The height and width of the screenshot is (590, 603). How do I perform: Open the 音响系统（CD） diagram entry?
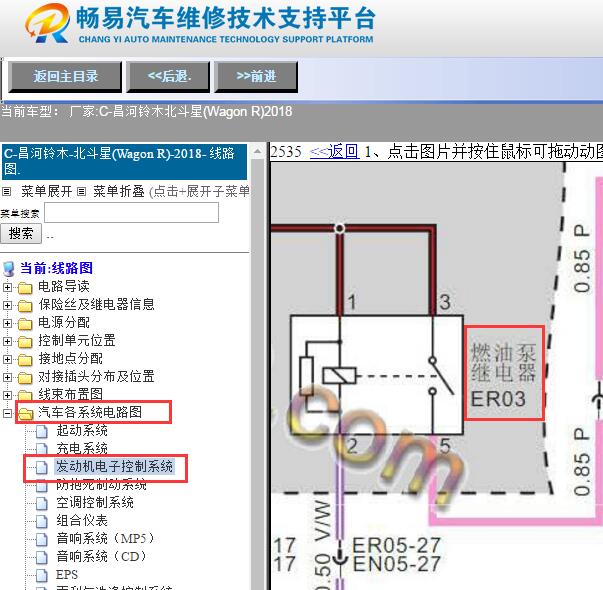click(x=102, y=557)
